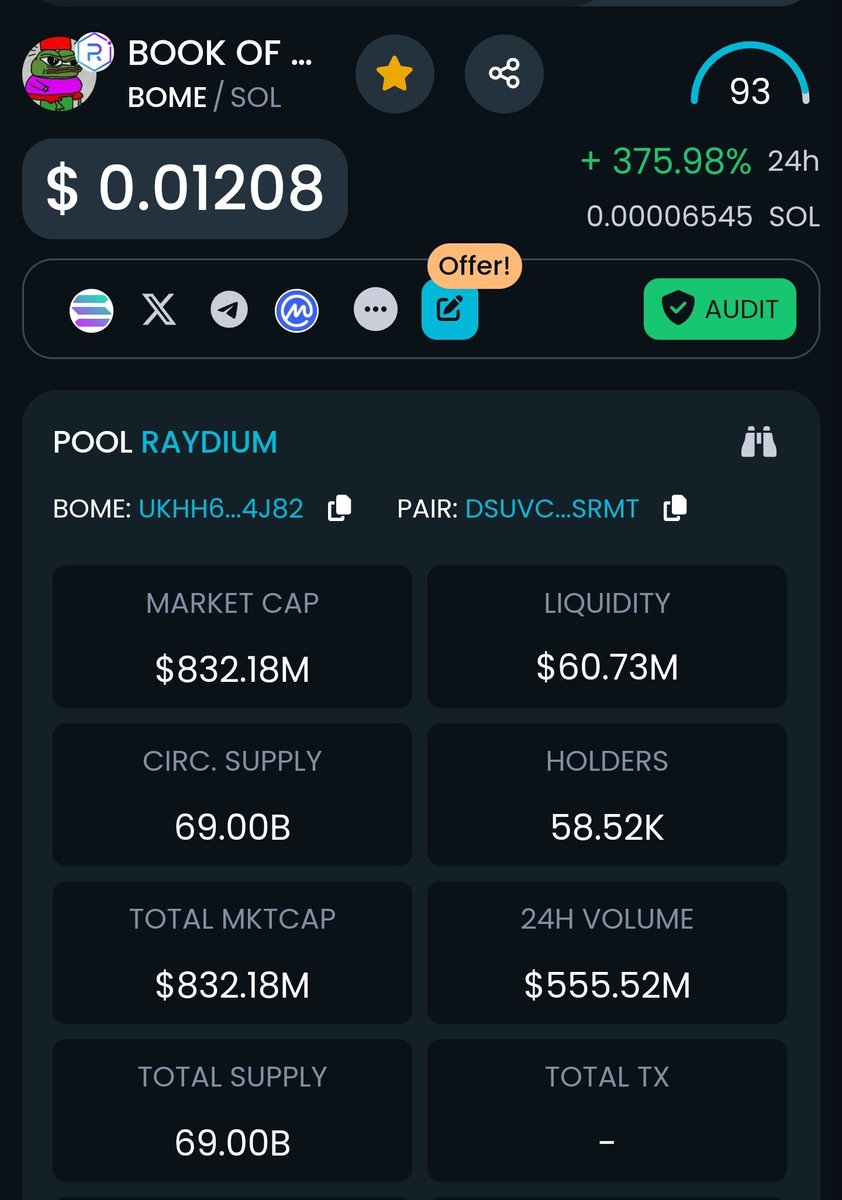The height and width of the screenshot is (1200, 842).
Task: Tap the TOTAL SUPPLY 69.00B card
Action: 232,1111
